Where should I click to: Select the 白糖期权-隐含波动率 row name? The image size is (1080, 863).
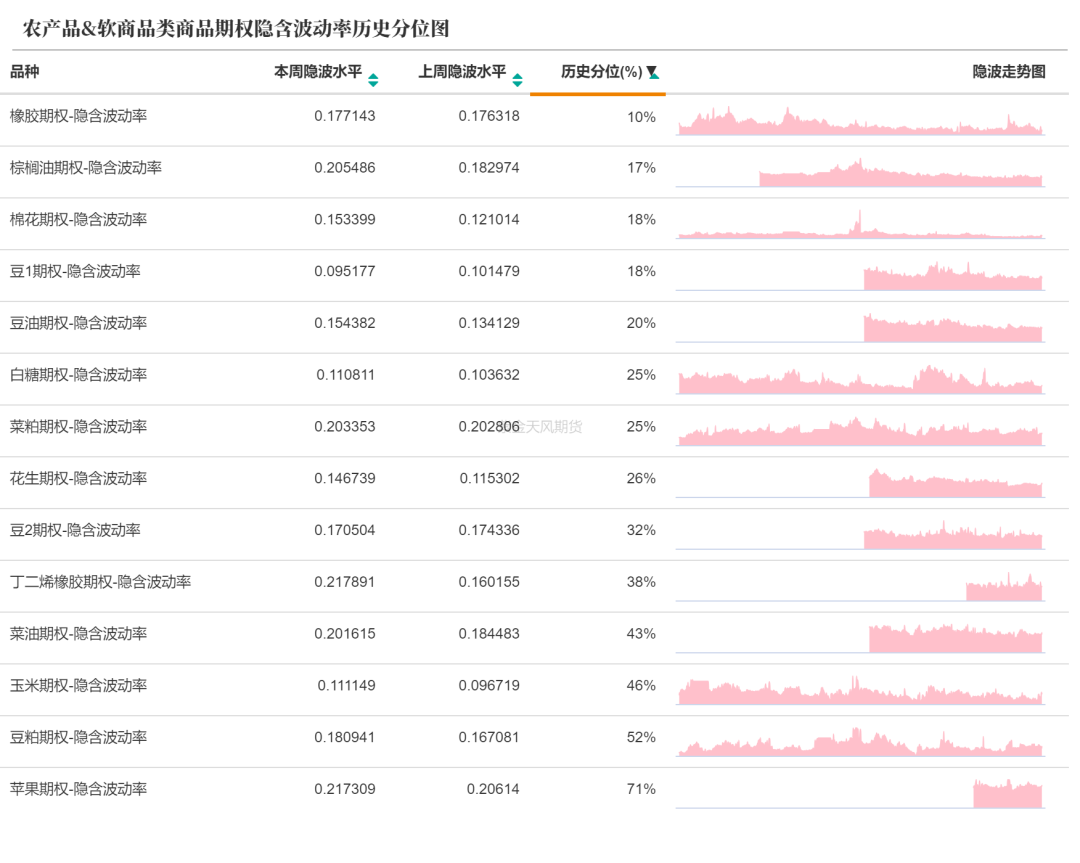pos(79,375)
